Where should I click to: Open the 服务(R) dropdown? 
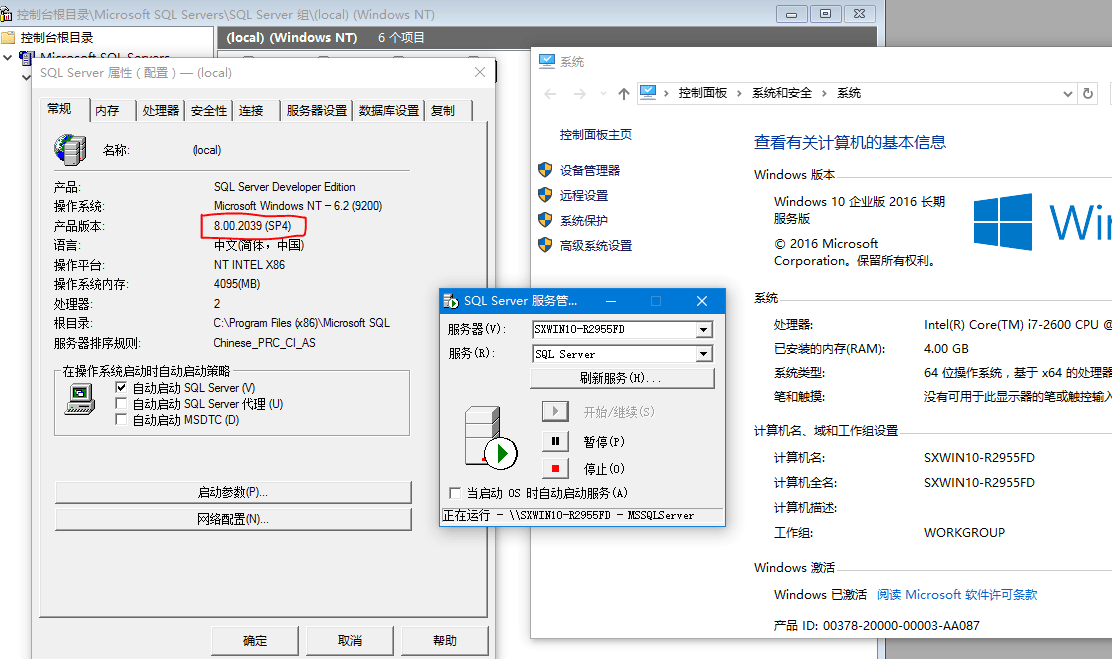704,353
